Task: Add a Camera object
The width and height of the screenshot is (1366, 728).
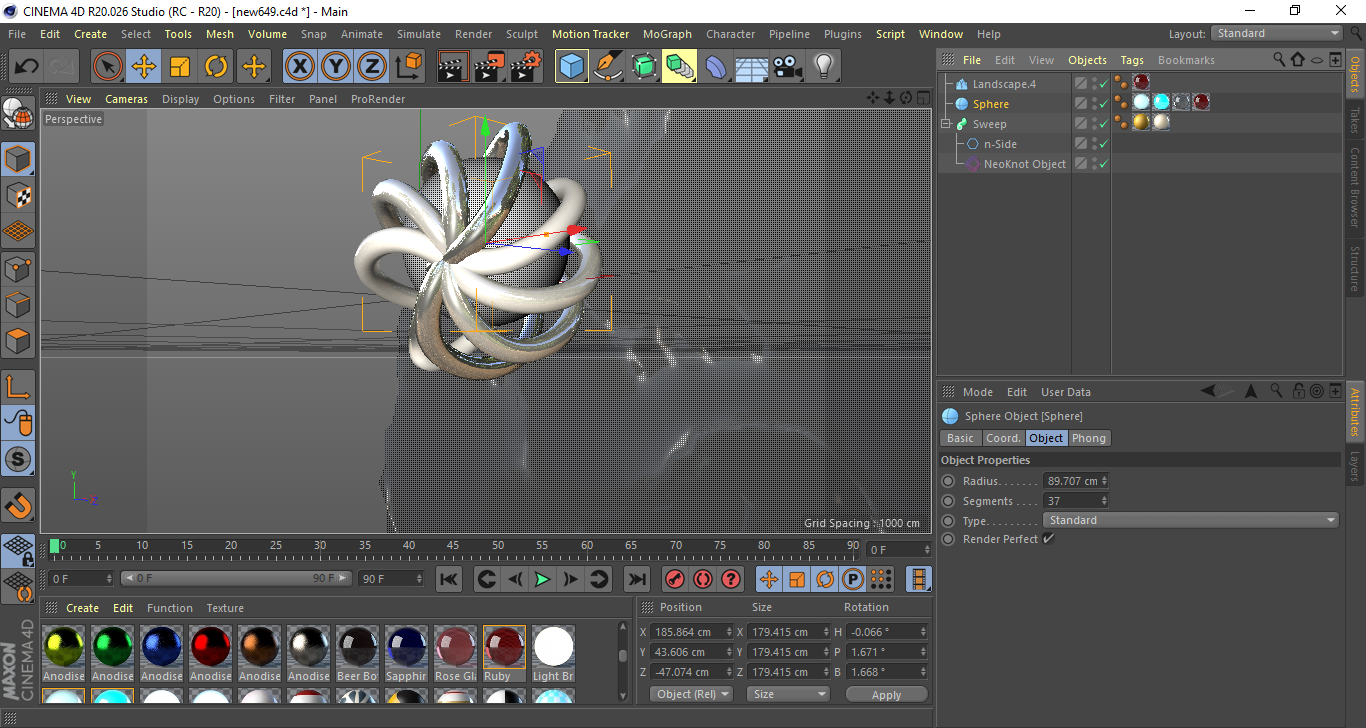Action: tap(788, 67)
